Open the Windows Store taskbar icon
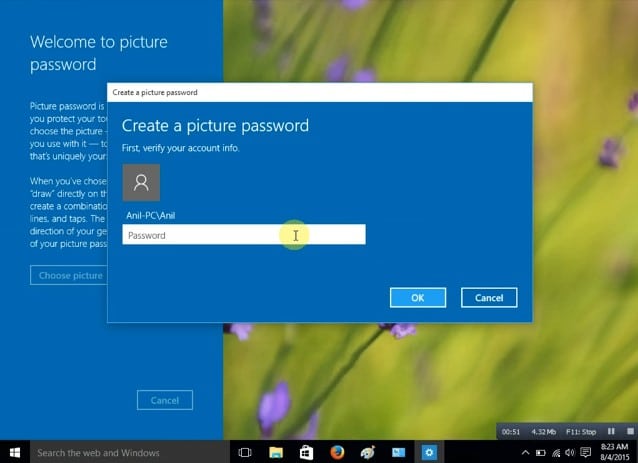Screen dimensions: 638x463 306,452
